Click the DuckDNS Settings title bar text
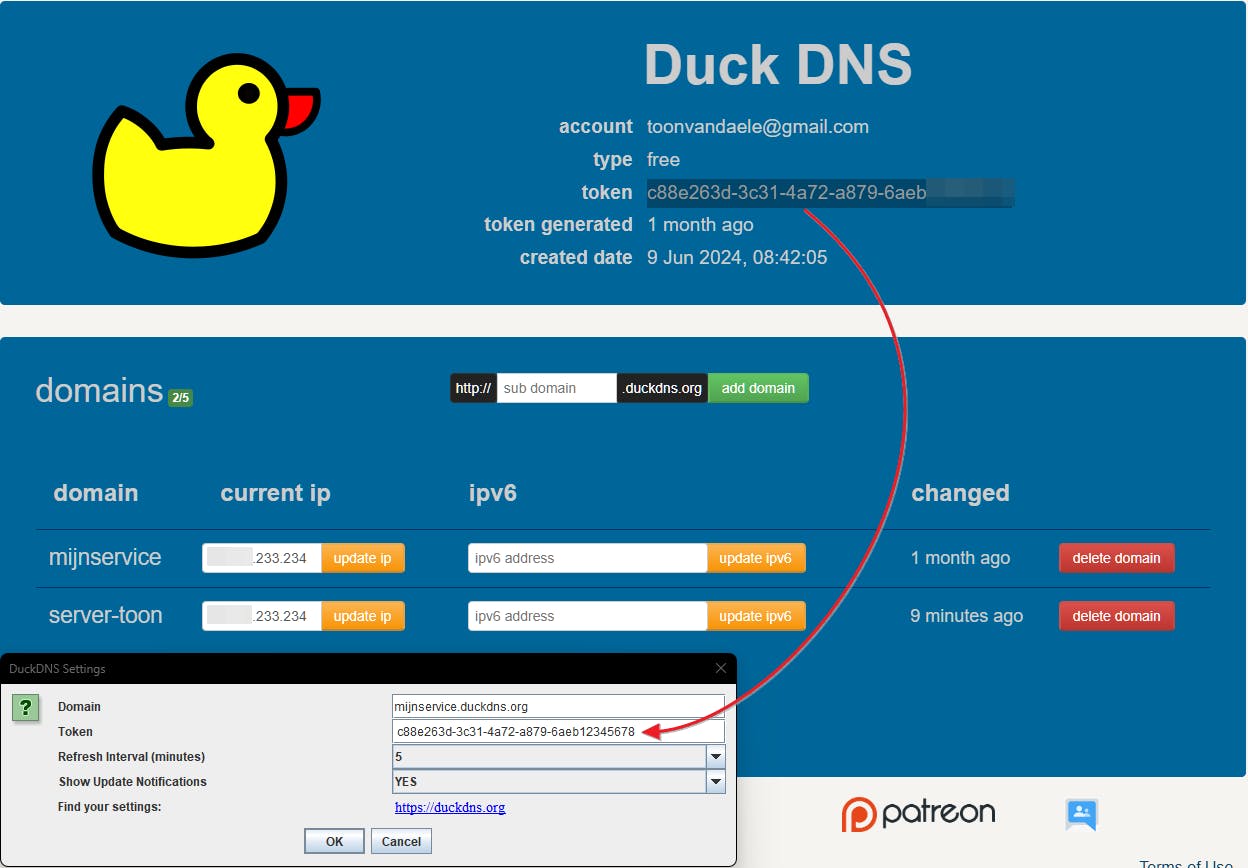Image resolution: width=1248 pixels, height=868 pixels. (x=57, y=668)
